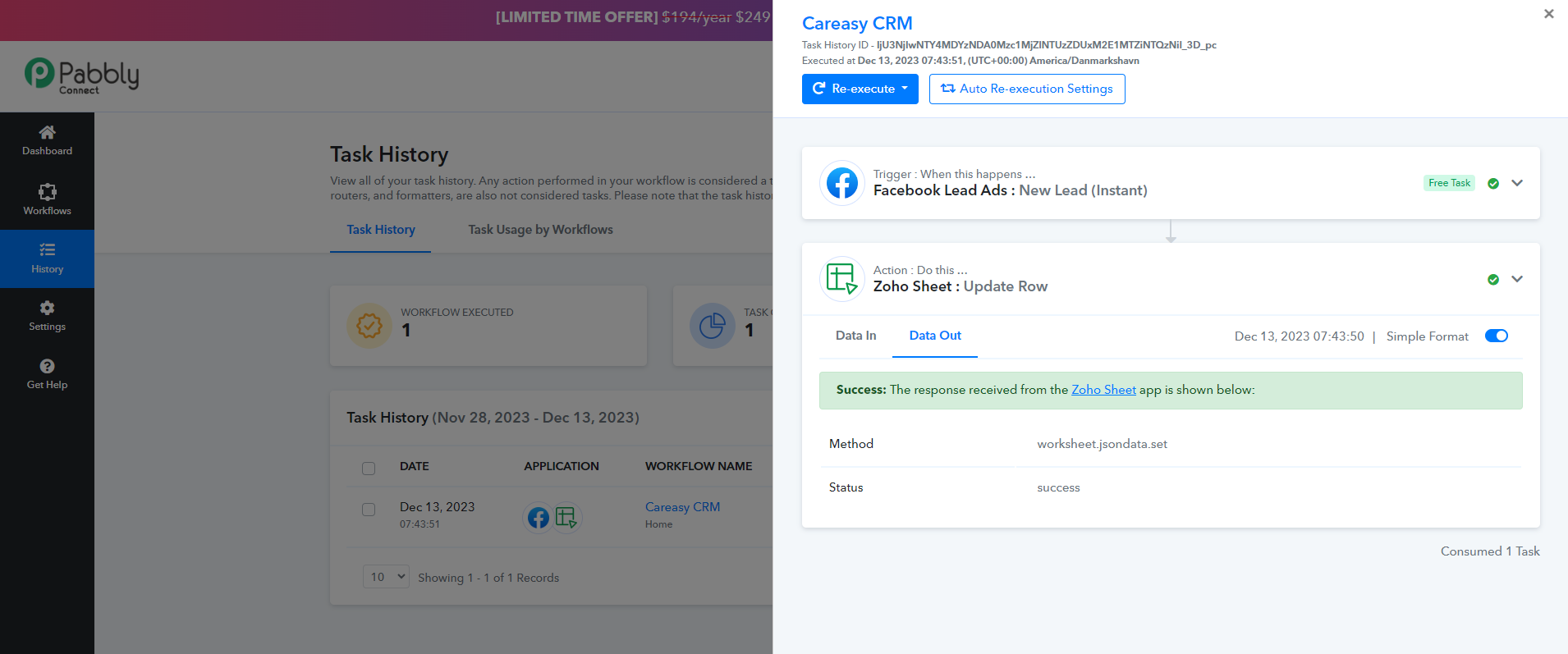Click green success check on Facebook trigger
Image resolution: width=1568 pixels, height=654 pixels.
pos(1493,184)
